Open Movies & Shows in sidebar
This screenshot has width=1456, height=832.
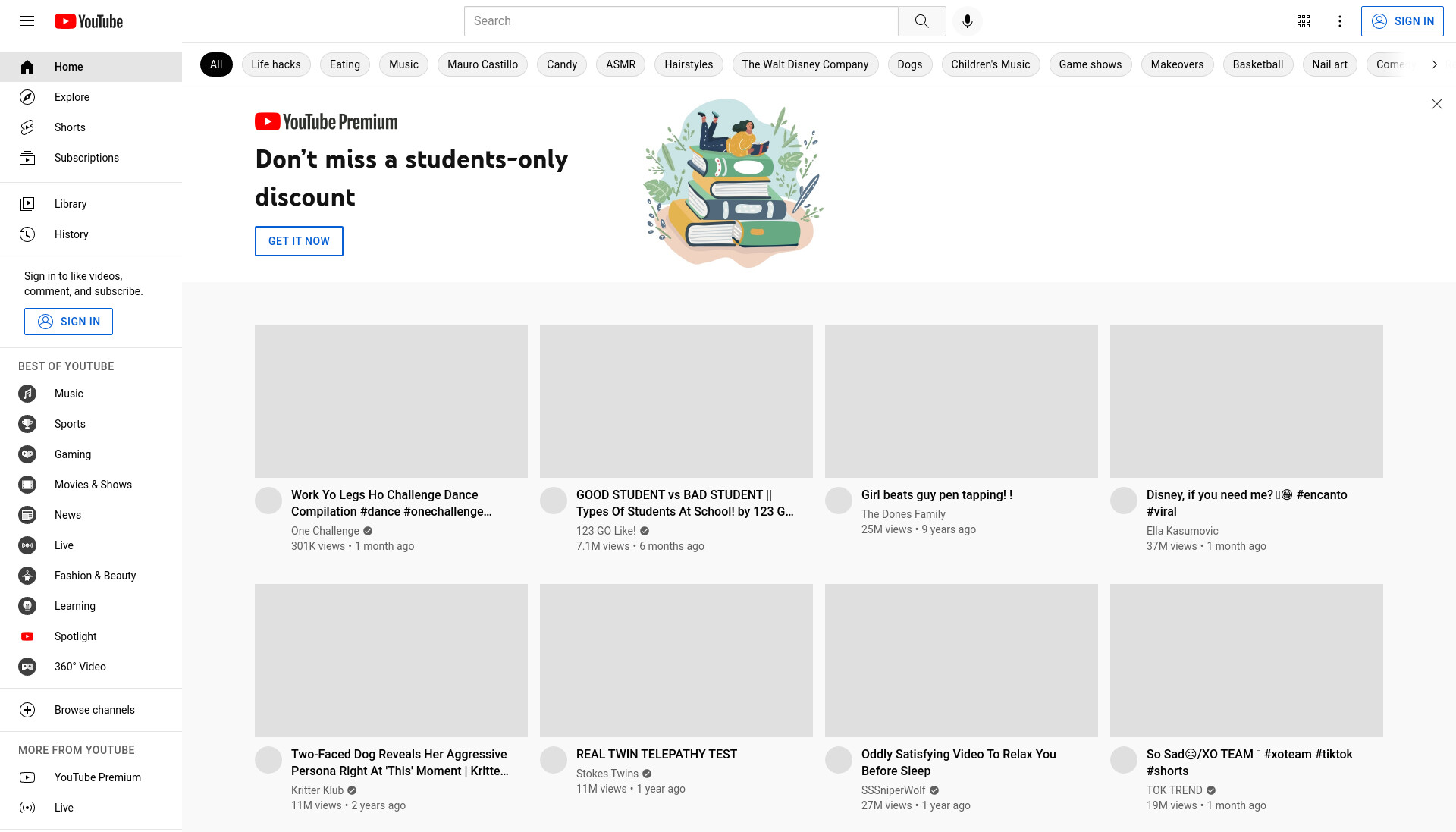coord(91,485)
